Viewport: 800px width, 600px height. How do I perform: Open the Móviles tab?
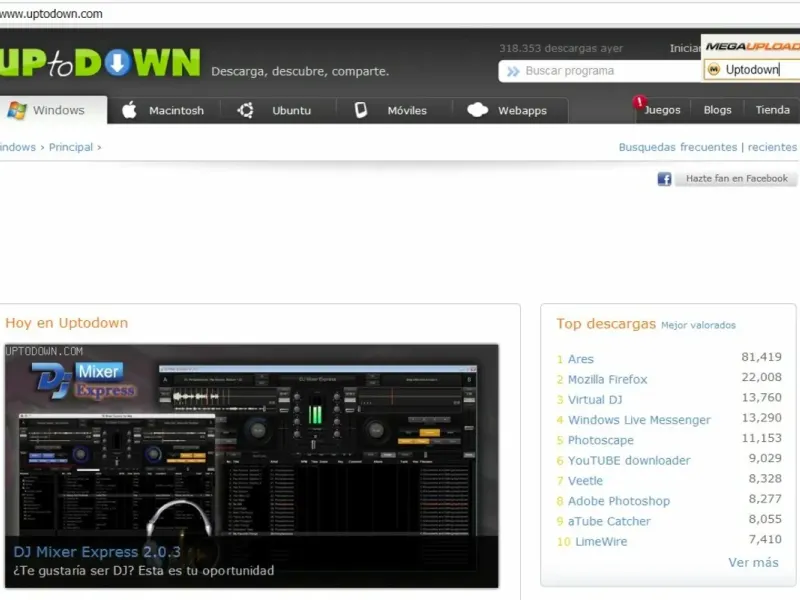coord(393,110)
